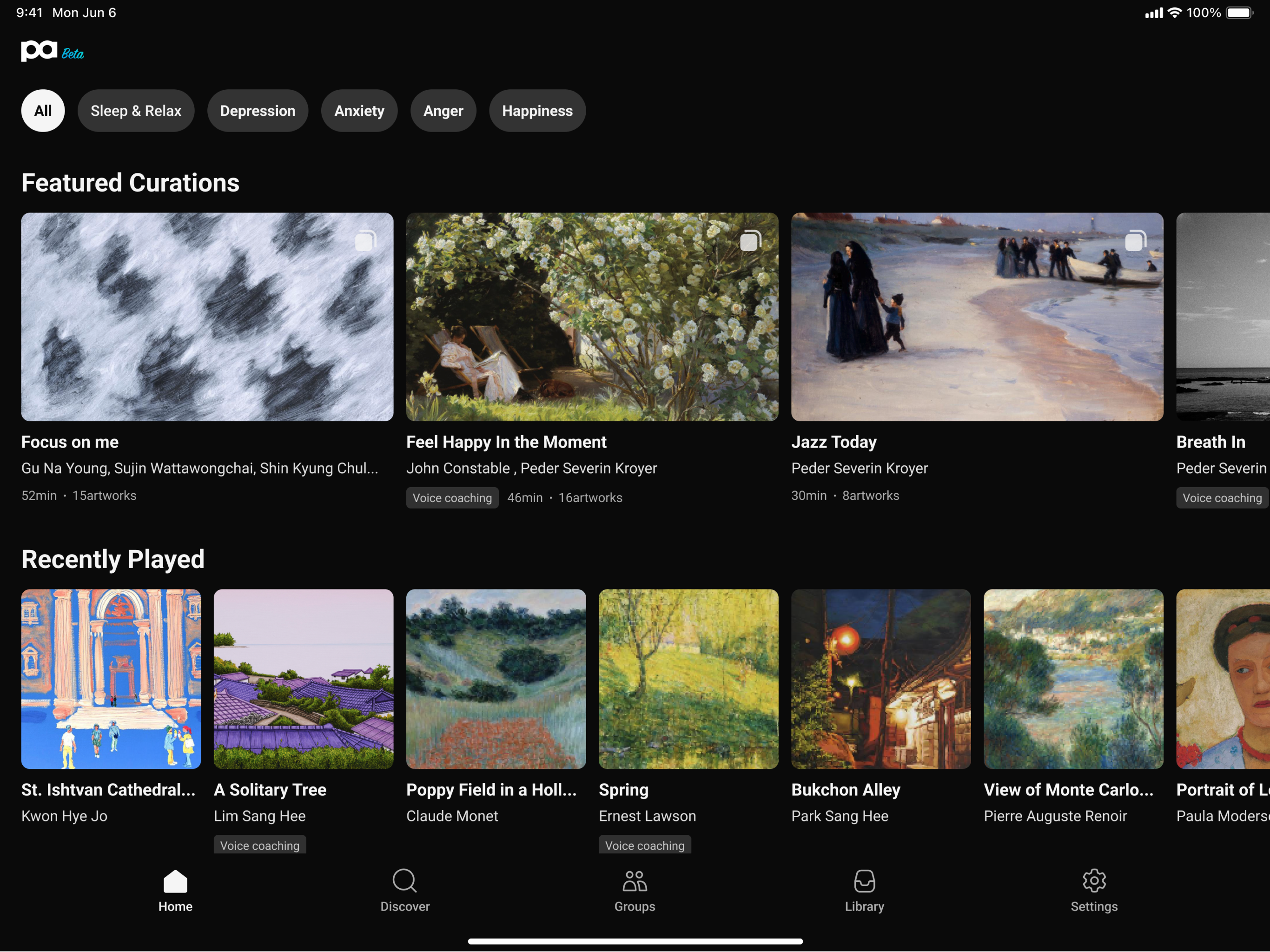
Task: Click artist name 'Lim Sang Hee'
Action: [x=259, y=816]
